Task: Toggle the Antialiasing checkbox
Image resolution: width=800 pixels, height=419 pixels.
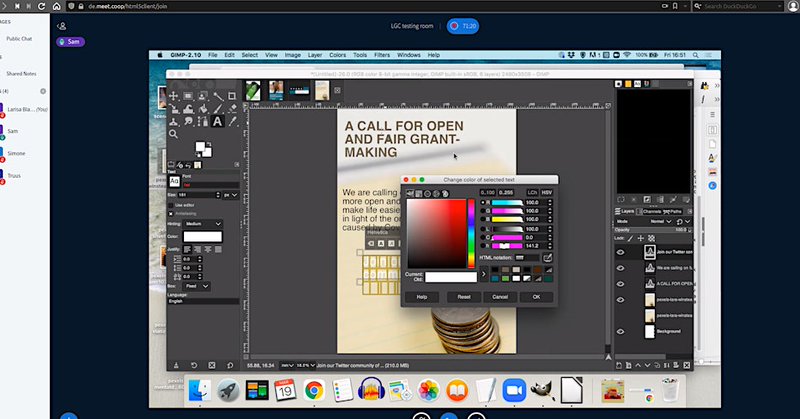Action: [171, 213]
